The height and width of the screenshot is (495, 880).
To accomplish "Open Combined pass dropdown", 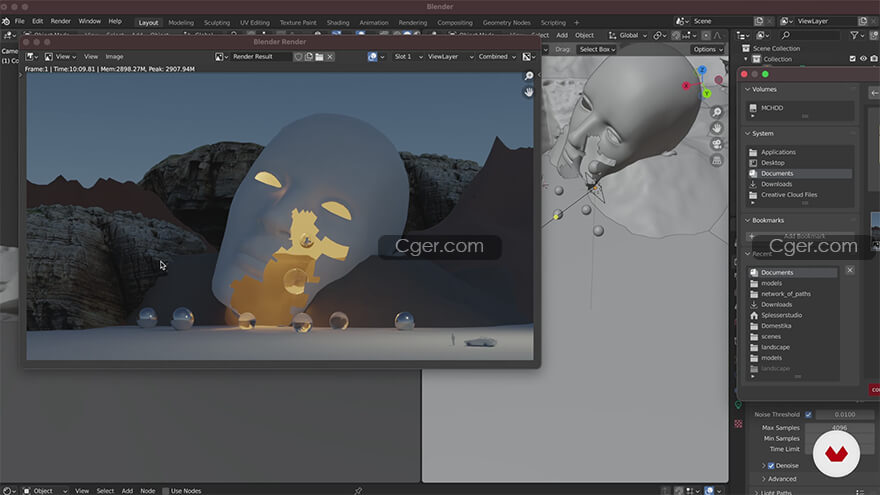I will pyautogui.click(x=497, y=57).
